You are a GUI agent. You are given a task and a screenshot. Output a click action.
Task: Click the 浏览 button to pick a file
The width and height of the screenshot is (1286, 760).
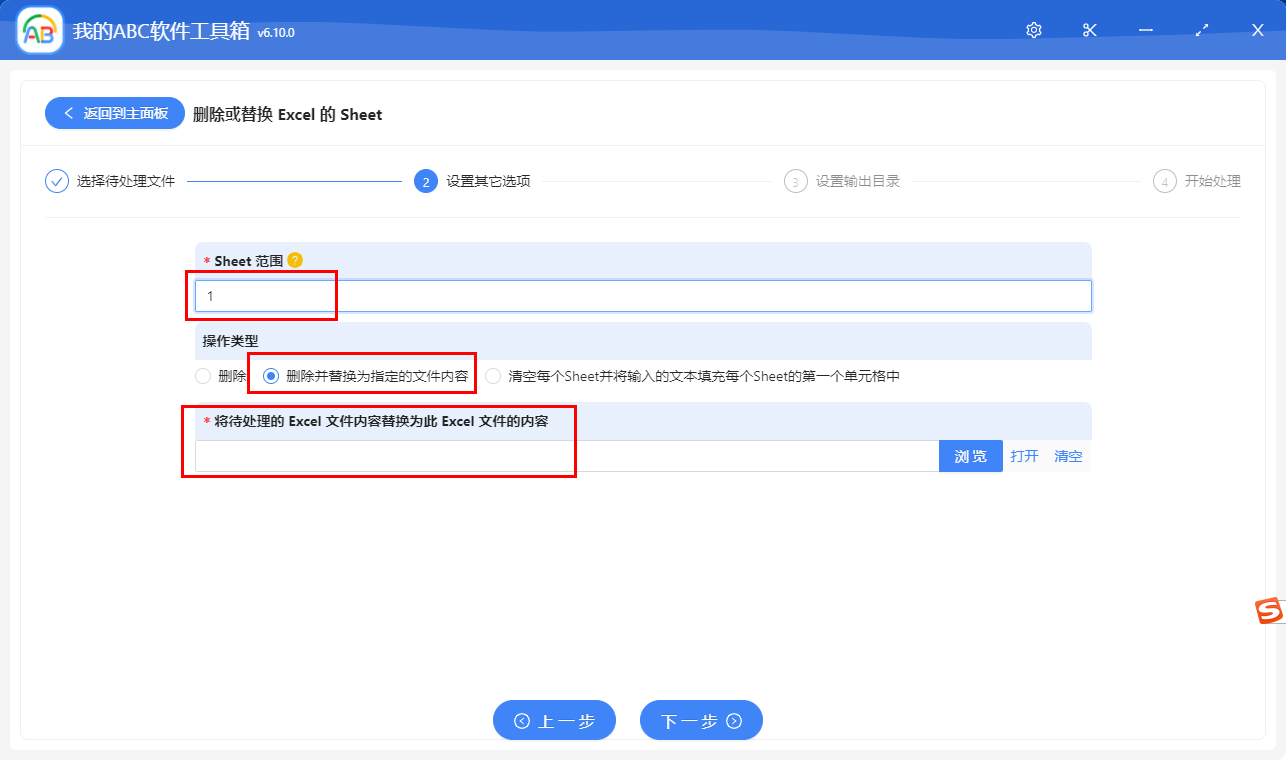pyautogui.click(x=969, y=455)
